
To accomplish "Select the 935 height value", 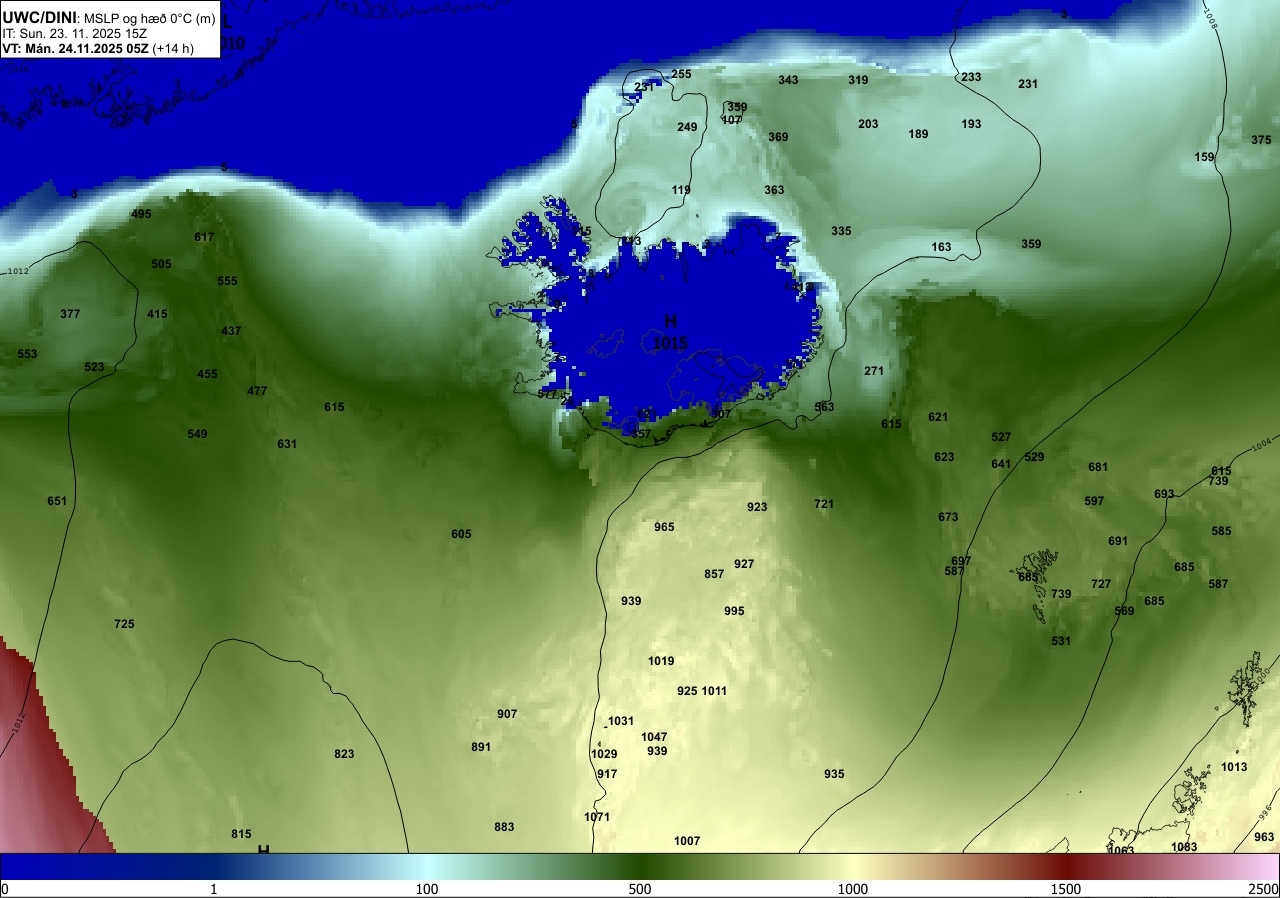I will pos(834,774).
